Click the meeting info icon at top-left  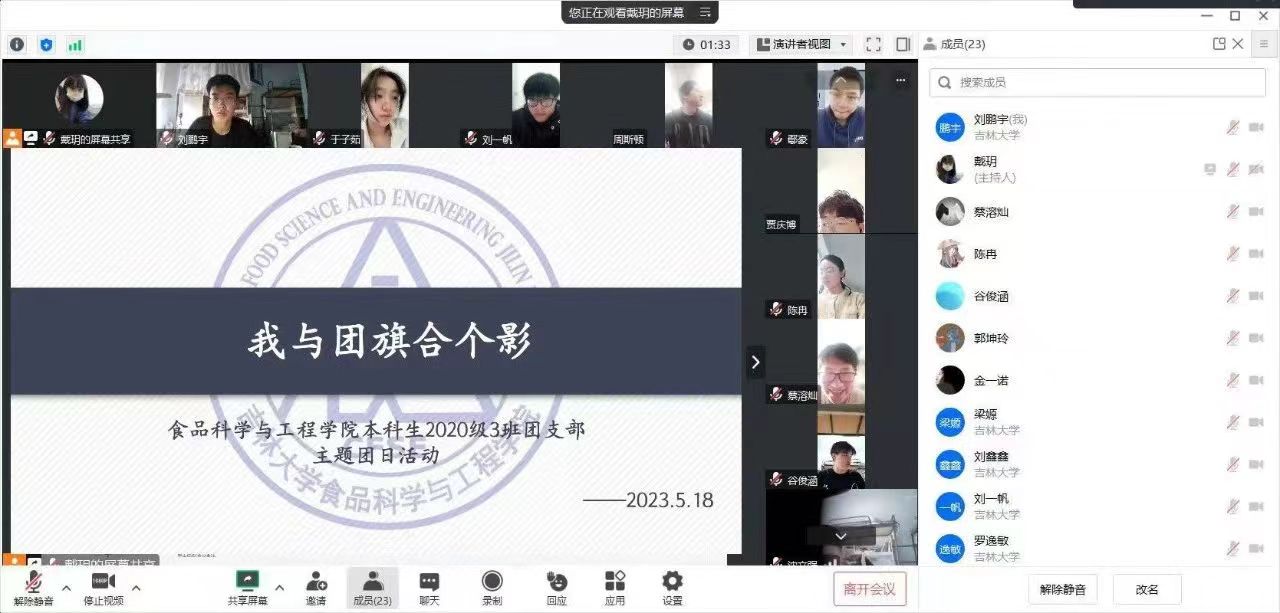point(17,44)
